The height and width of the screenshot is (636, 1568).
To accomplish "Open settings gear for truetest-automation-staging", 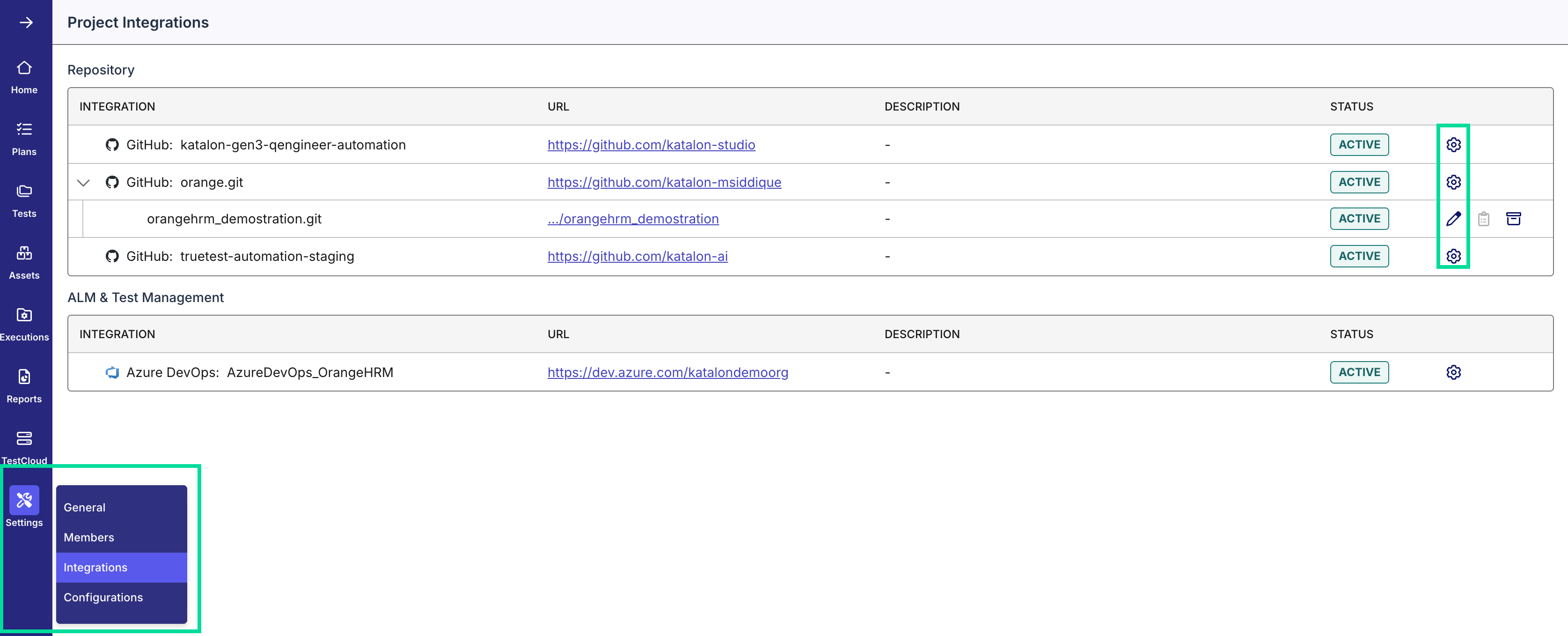I will (1454, 256).
